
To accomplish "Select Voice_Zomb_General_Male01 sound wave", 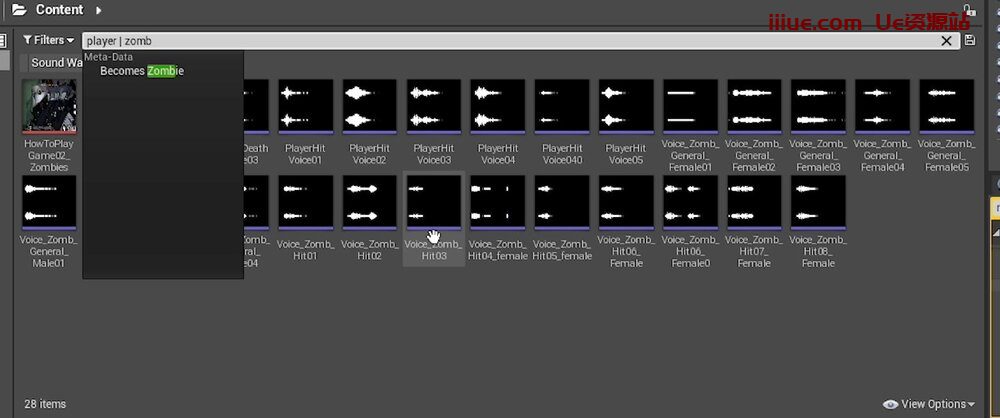I will tap(49, 203).
